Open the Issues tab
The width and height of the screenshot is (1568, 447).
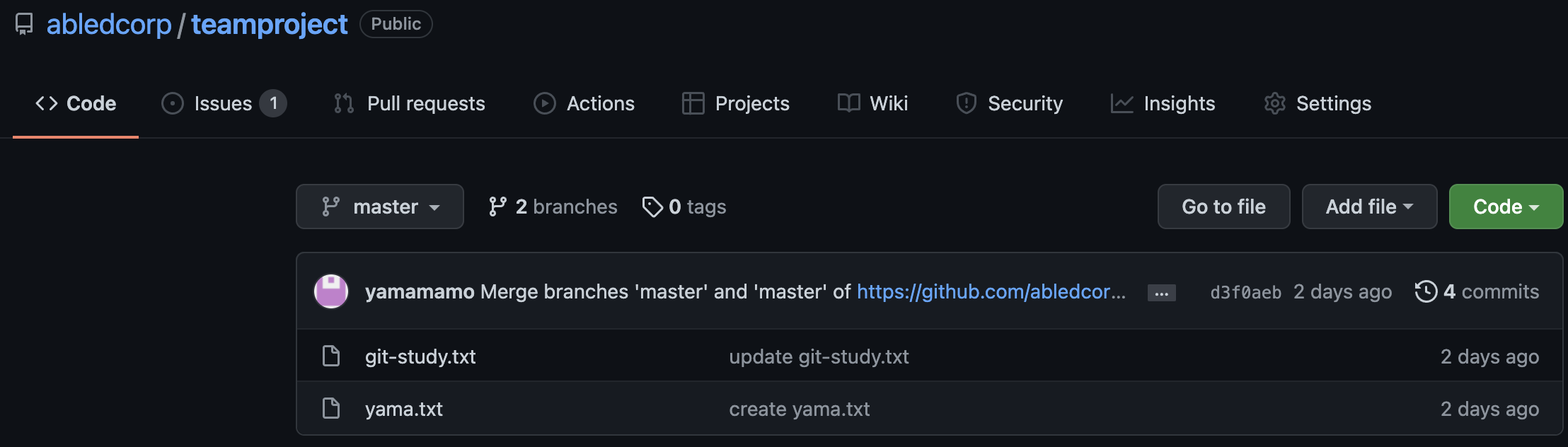[x=224, y=103]
